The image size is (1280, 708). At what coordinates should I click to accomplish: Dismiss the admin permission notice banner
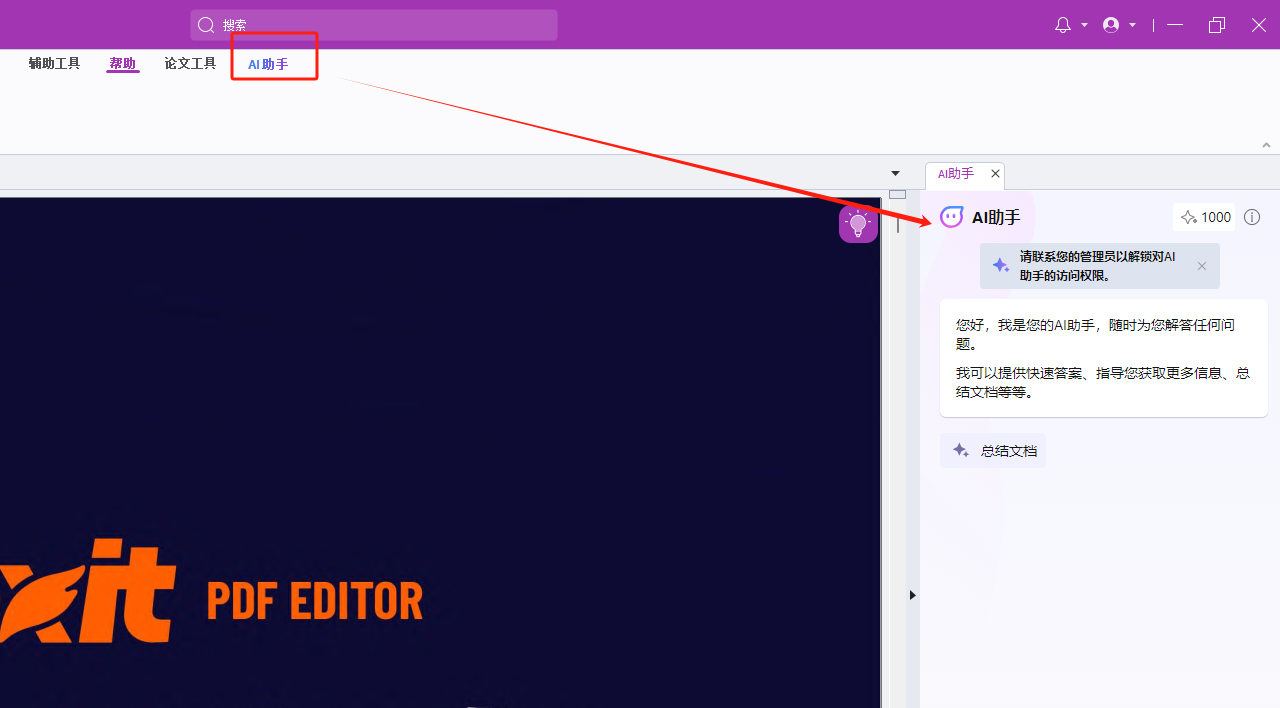click(1202, 266)
